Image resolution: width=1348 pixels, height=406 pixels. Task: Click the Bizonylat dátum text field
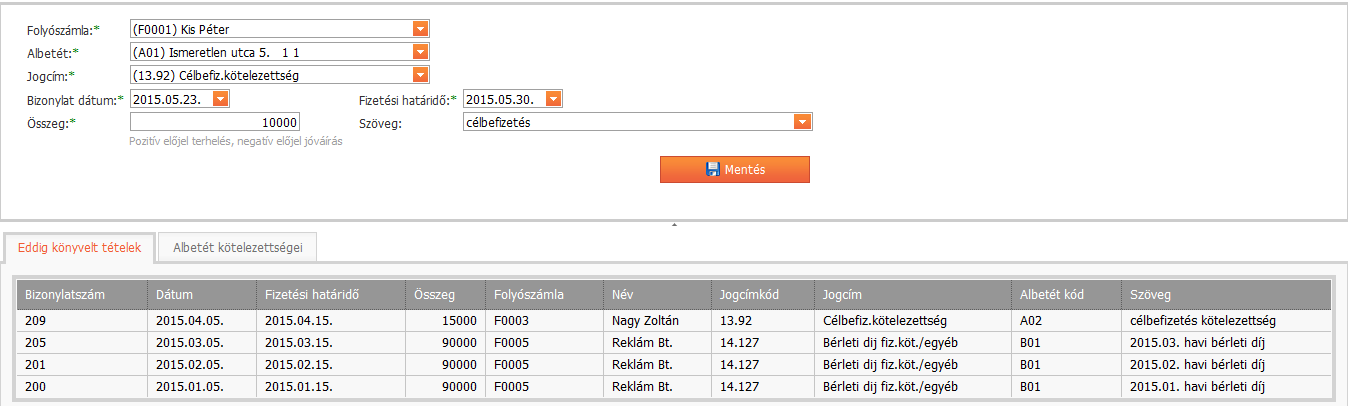coord(170,99)
